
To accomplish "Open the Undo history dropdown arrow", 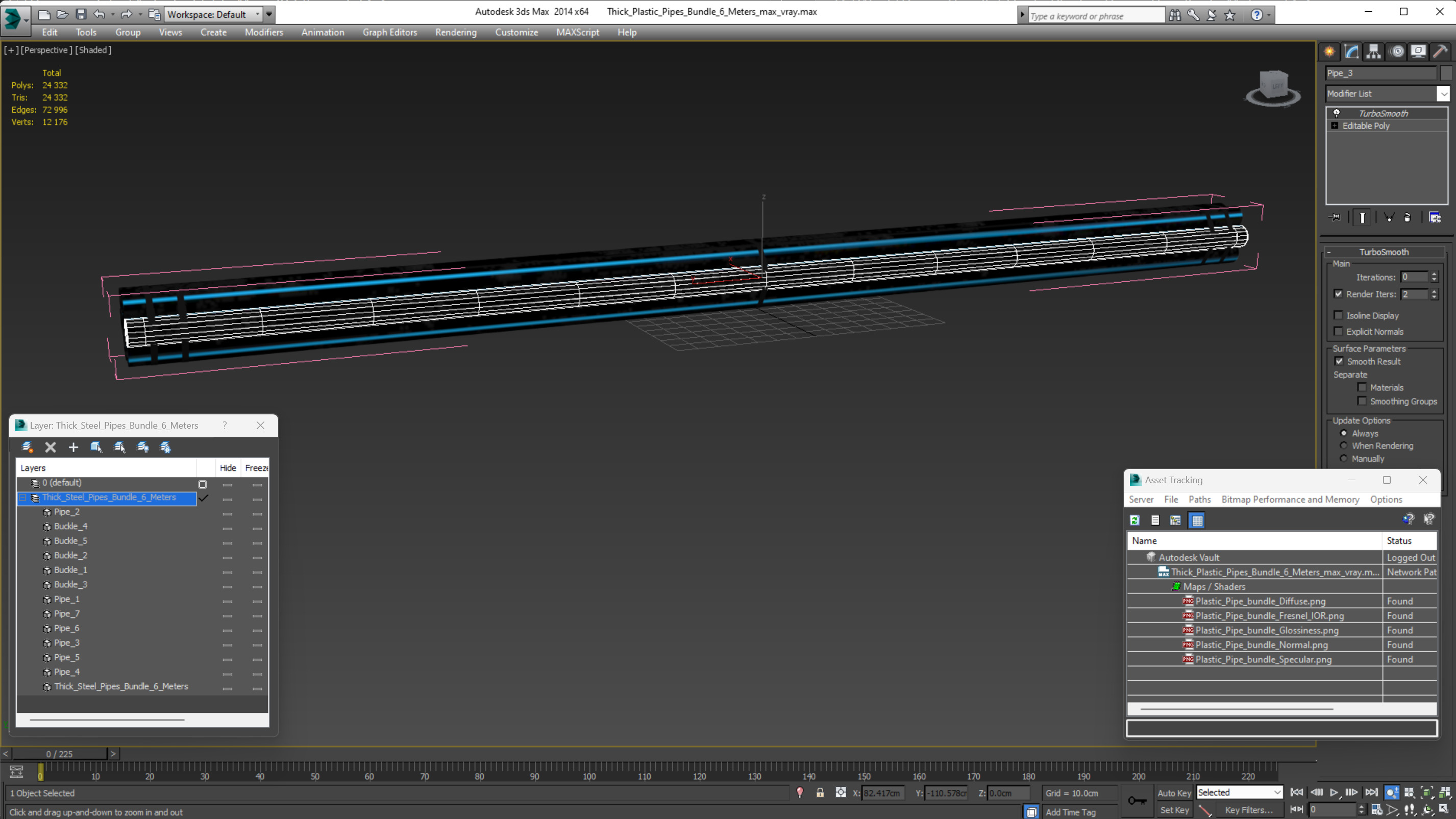I will pyautogui.click(x=112, y=14).
